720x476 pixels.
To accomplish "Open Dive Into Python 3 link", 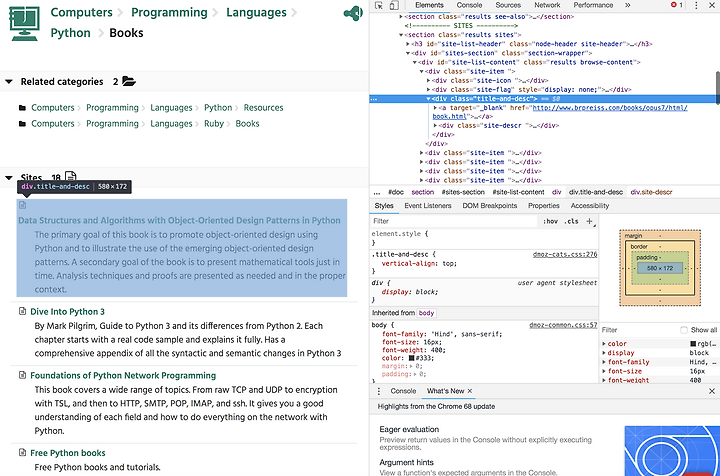I will pyautogui.click(x=68, y=312).
